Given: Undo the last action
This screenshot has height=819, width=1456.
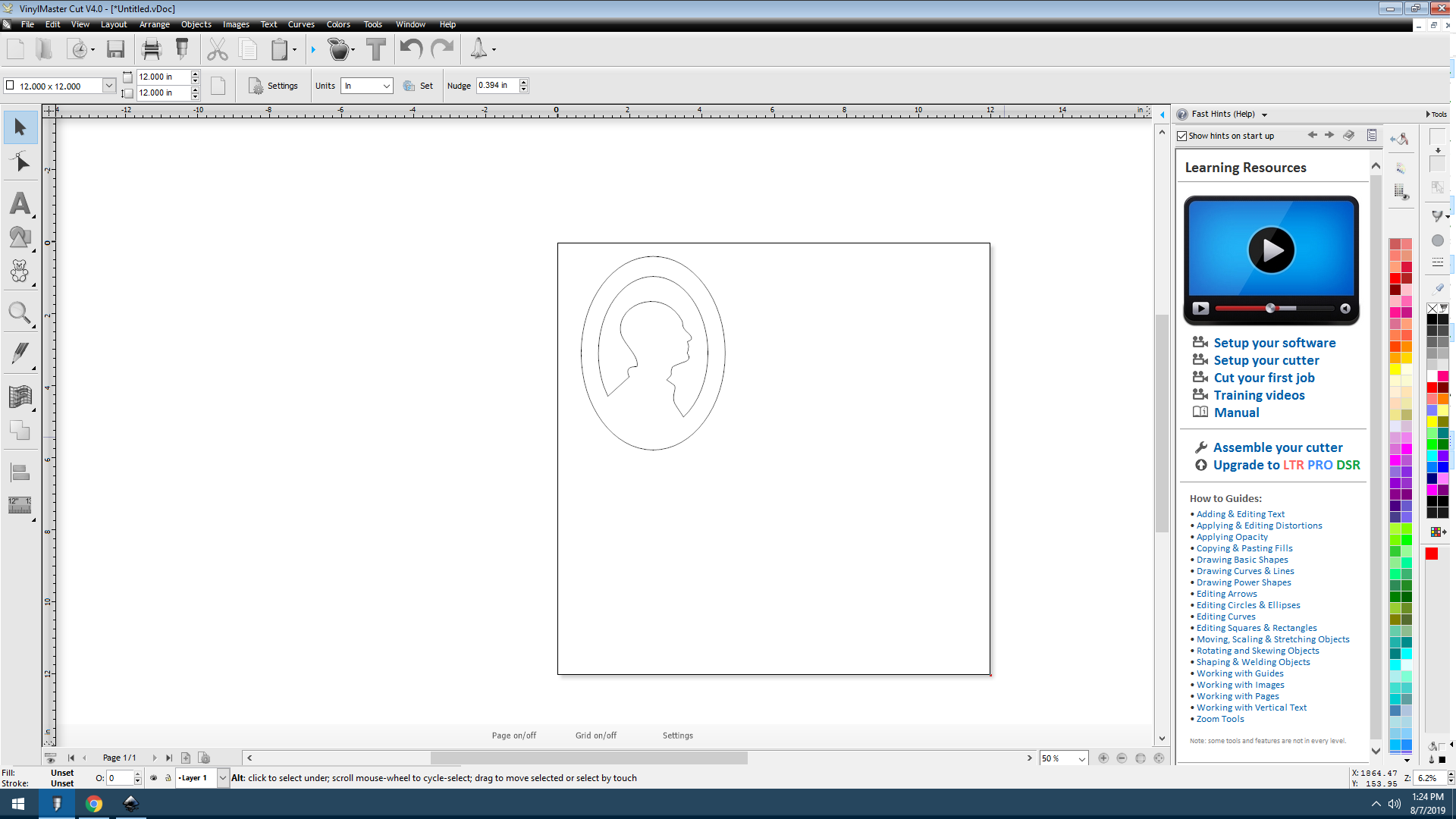Looking at the screenshot, I should pos(409,49).
